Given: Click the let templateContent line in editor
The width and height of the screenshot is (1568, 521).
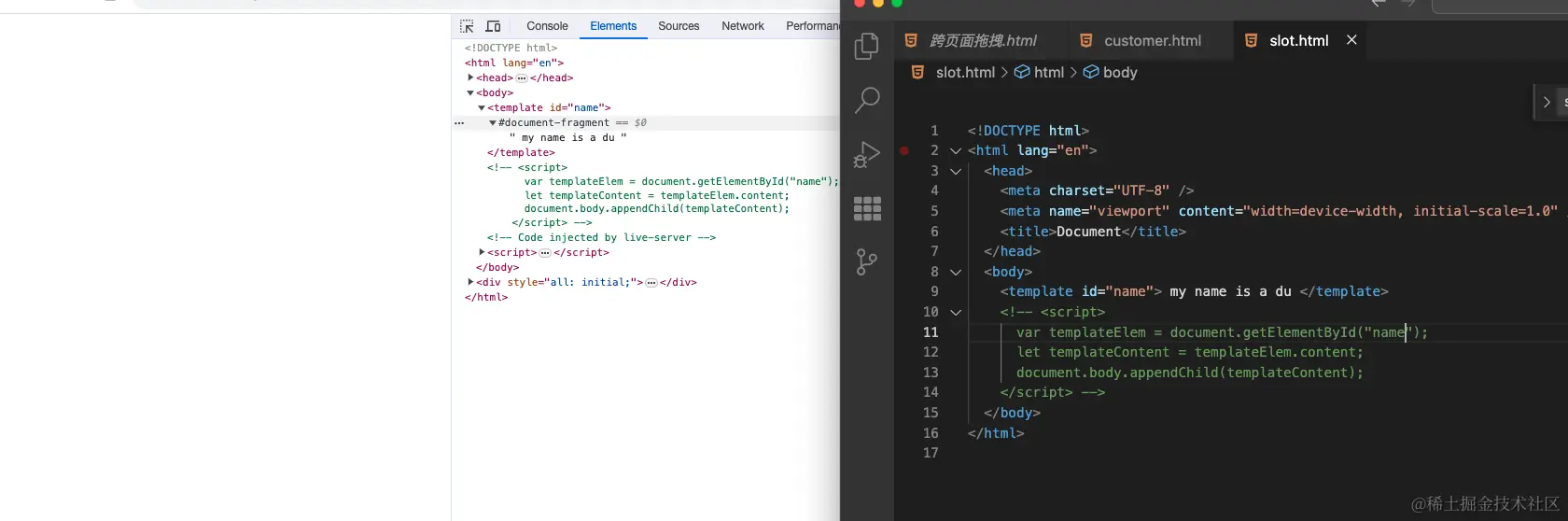Looking at the screenshot, I should tap(1190, 352).
